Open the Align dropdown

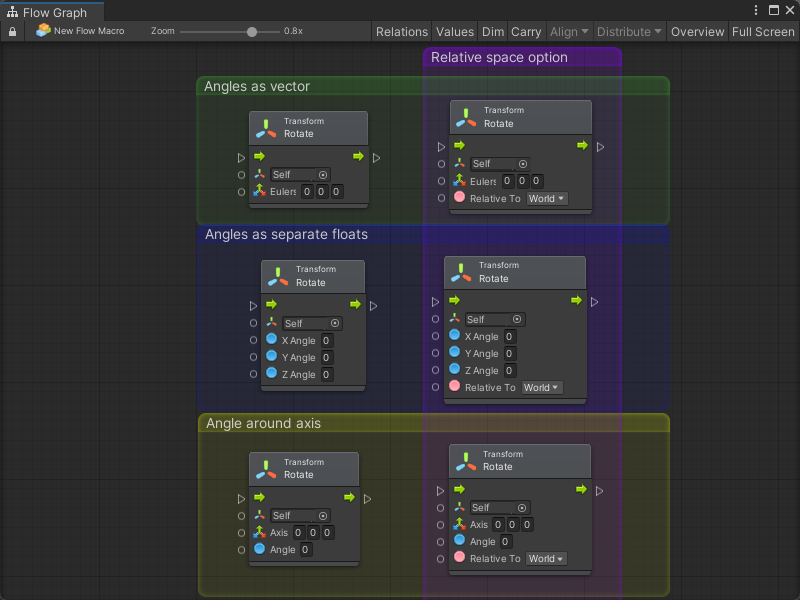tap(569, 32)
